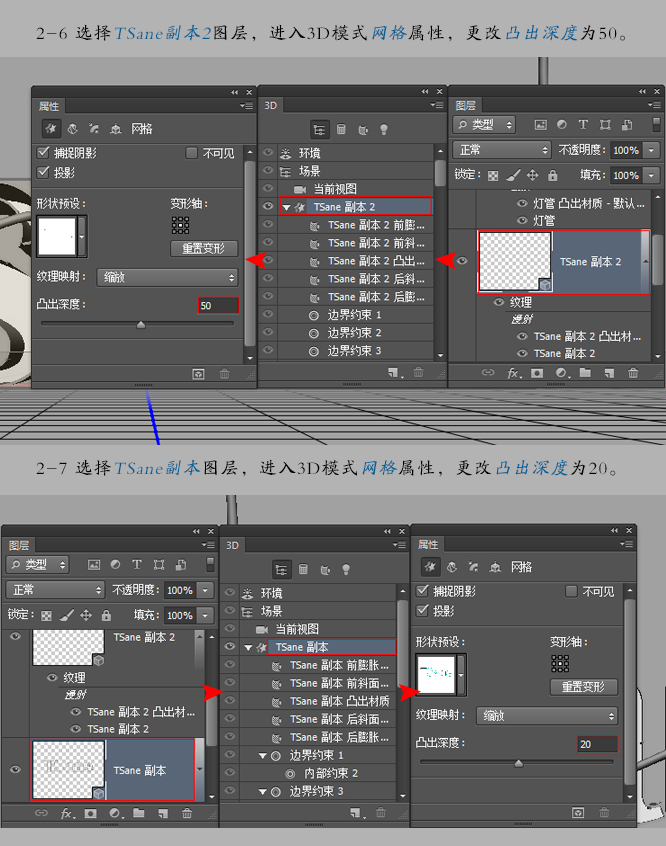Image resolution: width=666 pixels, height=846 pixels.
Task: Delete layer using trash icon in lower layers panel
Action: coord(187,813)
